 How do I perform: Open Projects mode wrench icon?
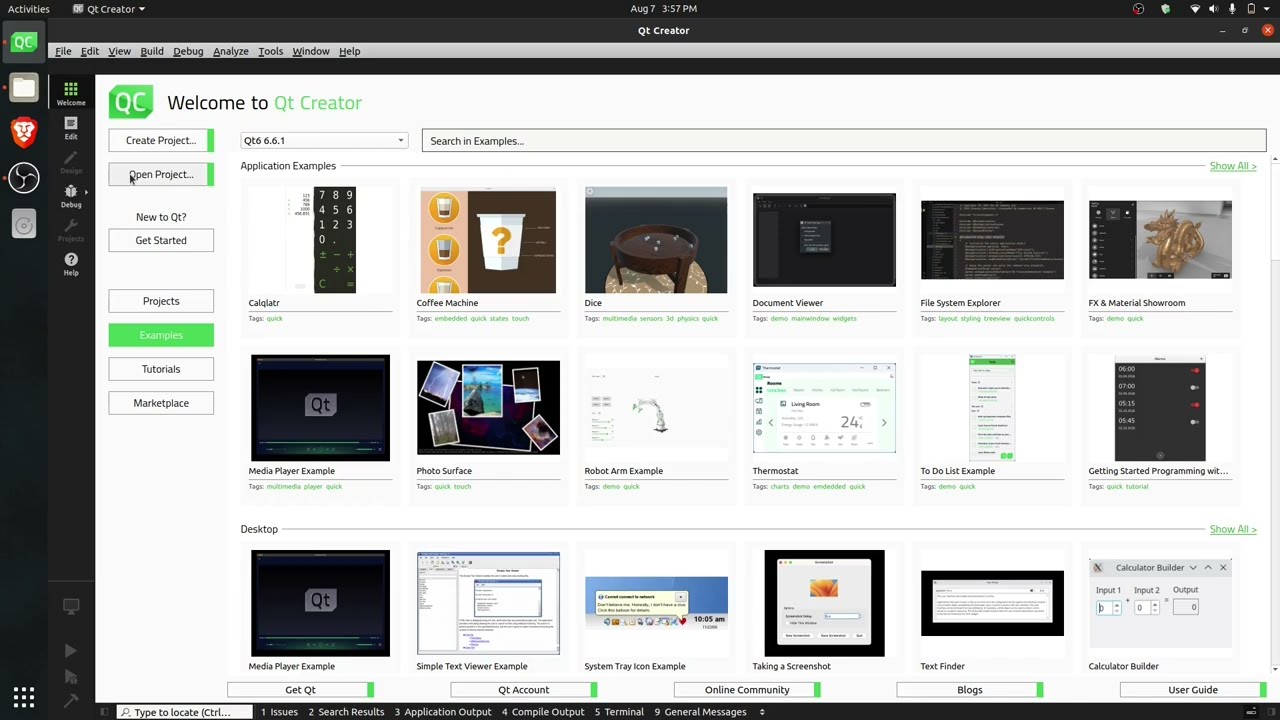pos(70,230)
